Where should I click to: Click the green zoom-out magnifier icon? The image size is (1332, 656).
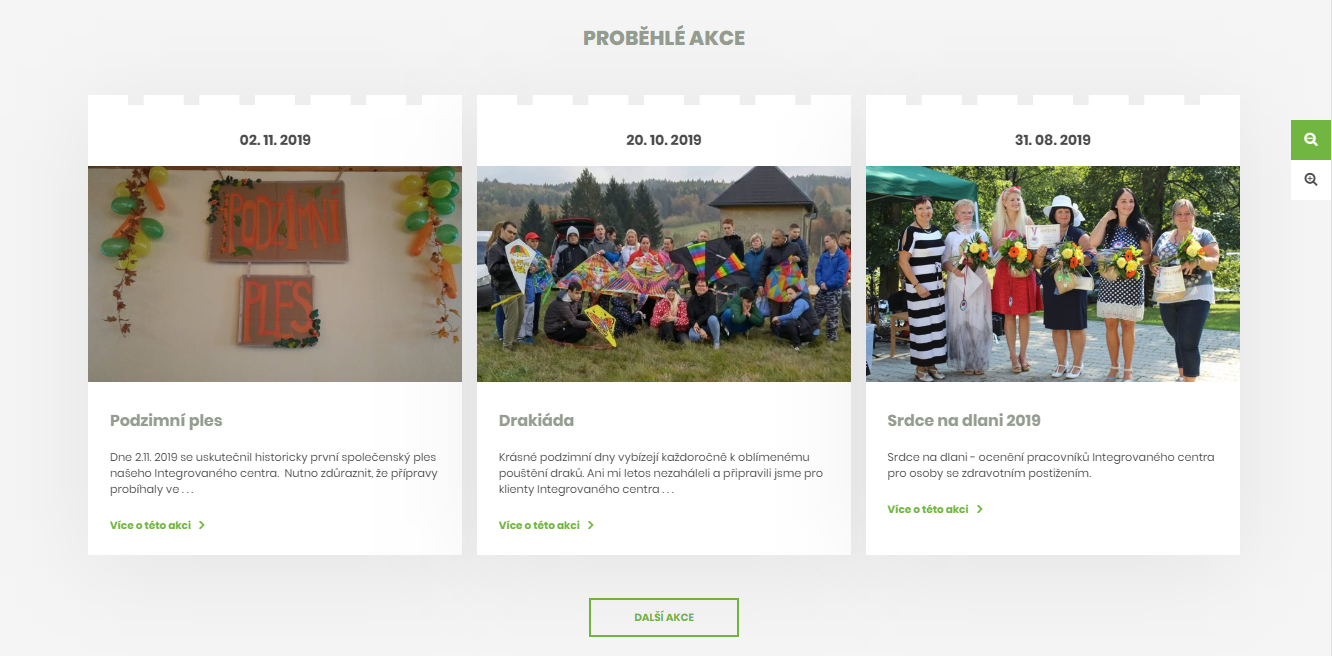(x=1311, y=140)
